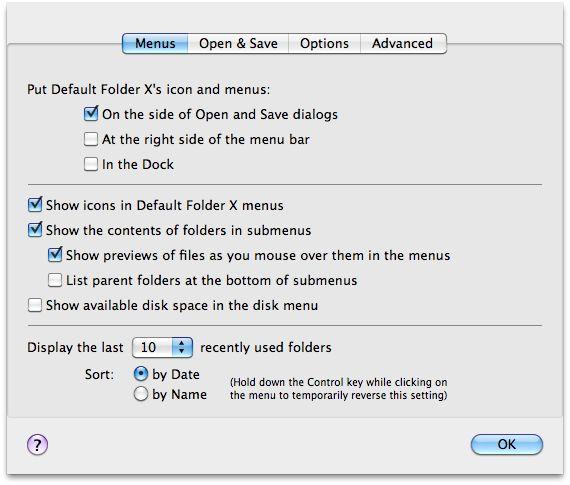Click the blue stepper arrows beside 10
Viewport: 570px width, 485px height.
tap(182, 347)
